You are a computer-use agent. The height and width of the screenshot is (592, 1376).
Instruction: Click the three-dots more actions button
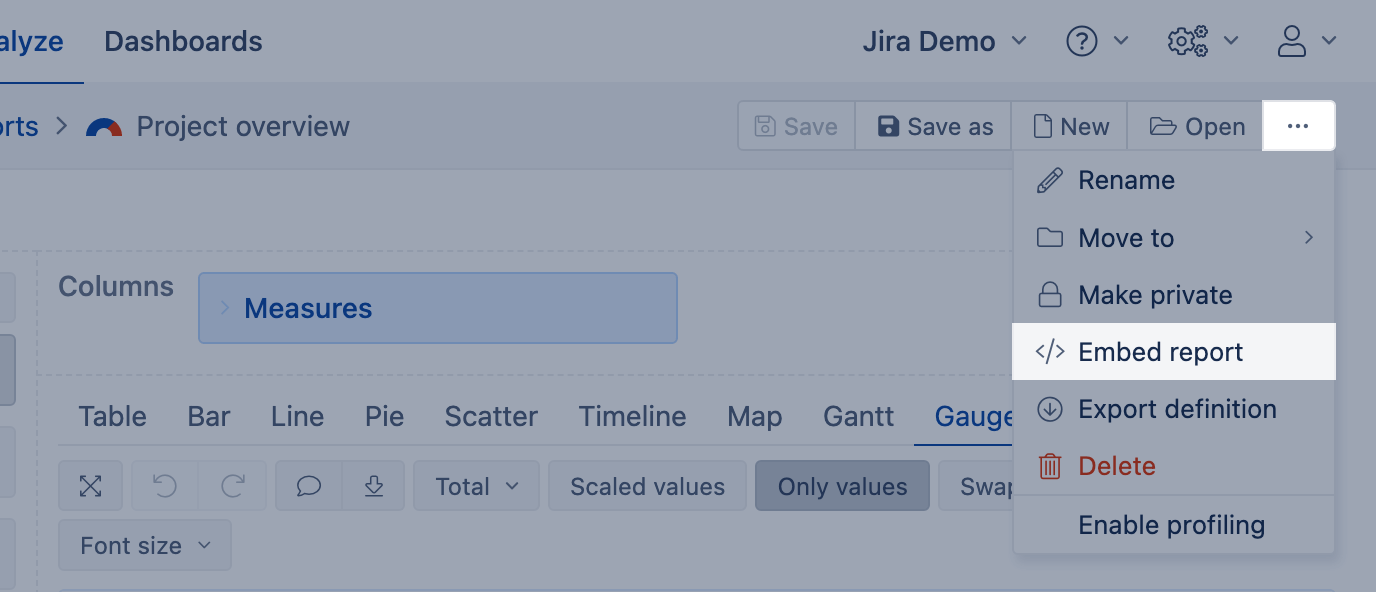(1298, 126)
